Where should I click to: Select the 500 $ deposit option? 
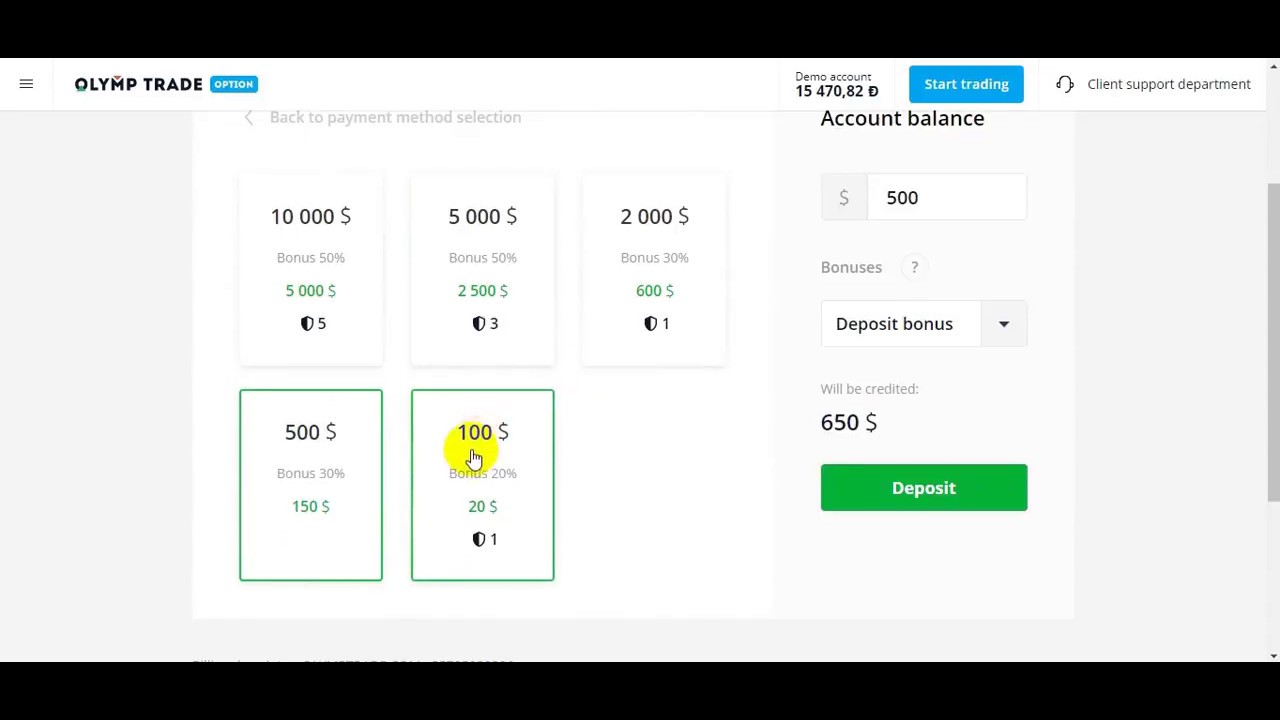311,485
